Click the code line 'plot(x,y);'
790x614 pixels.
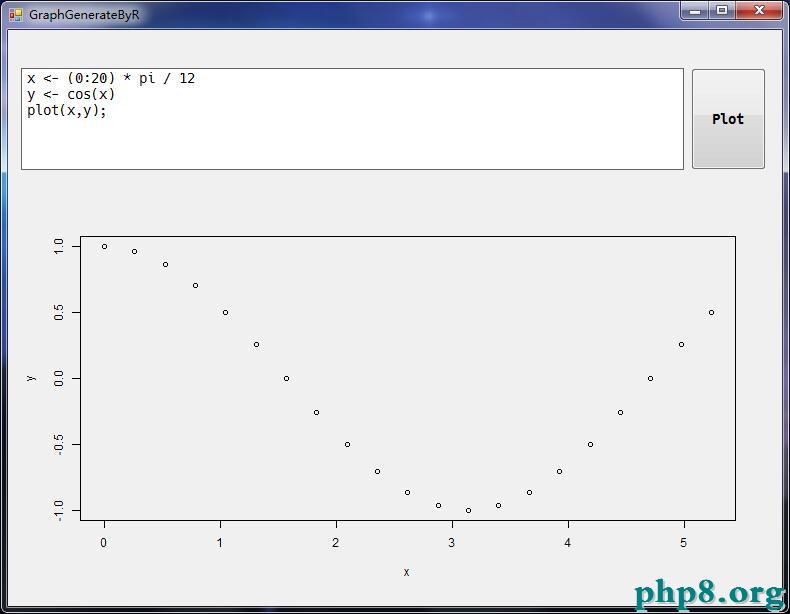67,110
